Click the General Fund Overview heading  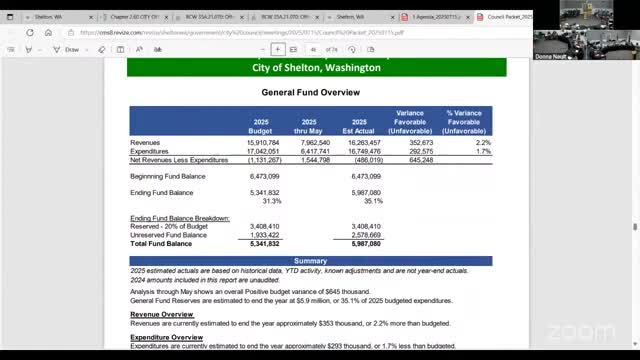311,93
